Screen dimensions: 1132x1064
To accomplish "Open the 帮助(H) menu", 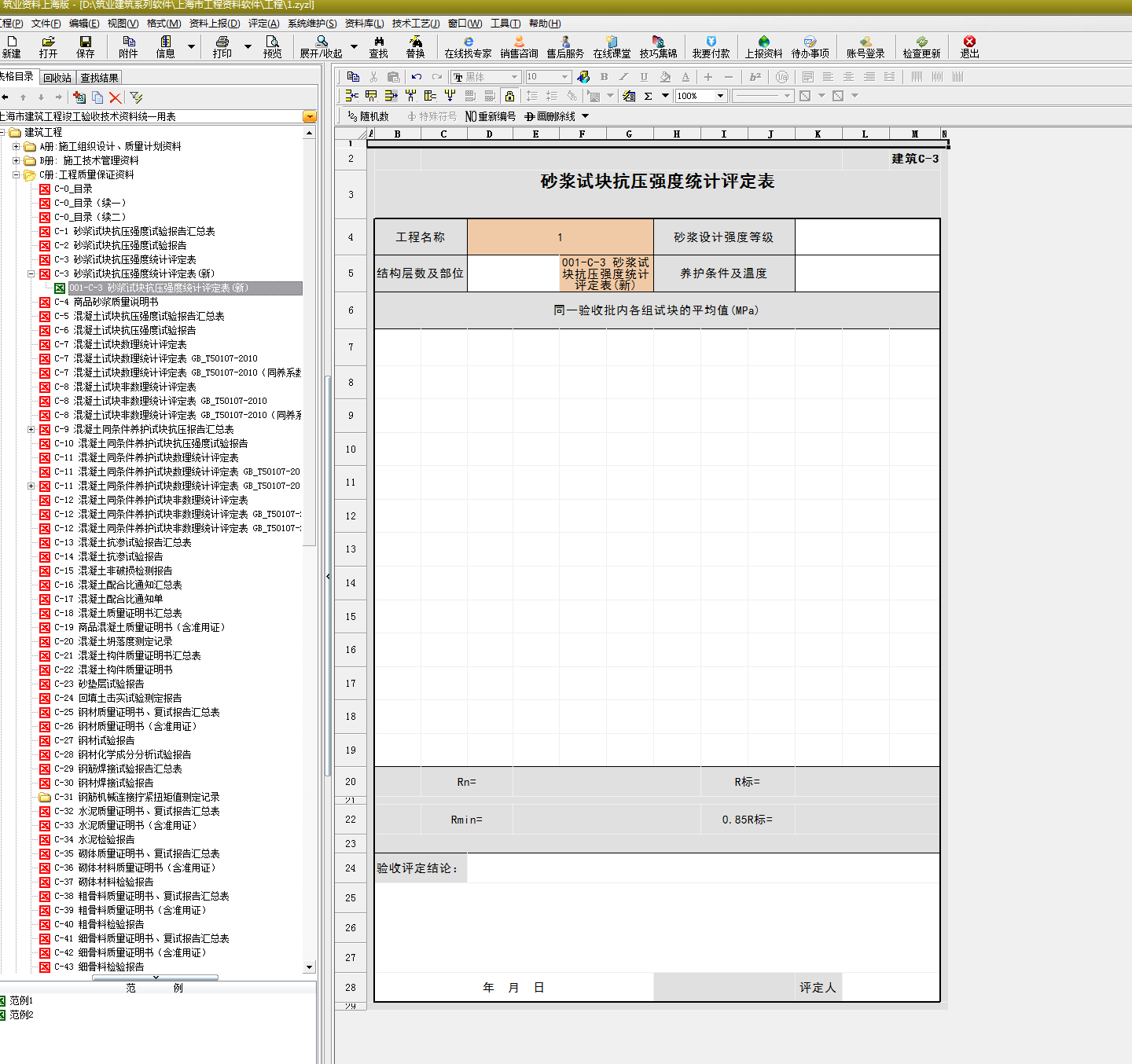I will click(x=545, y=23).
